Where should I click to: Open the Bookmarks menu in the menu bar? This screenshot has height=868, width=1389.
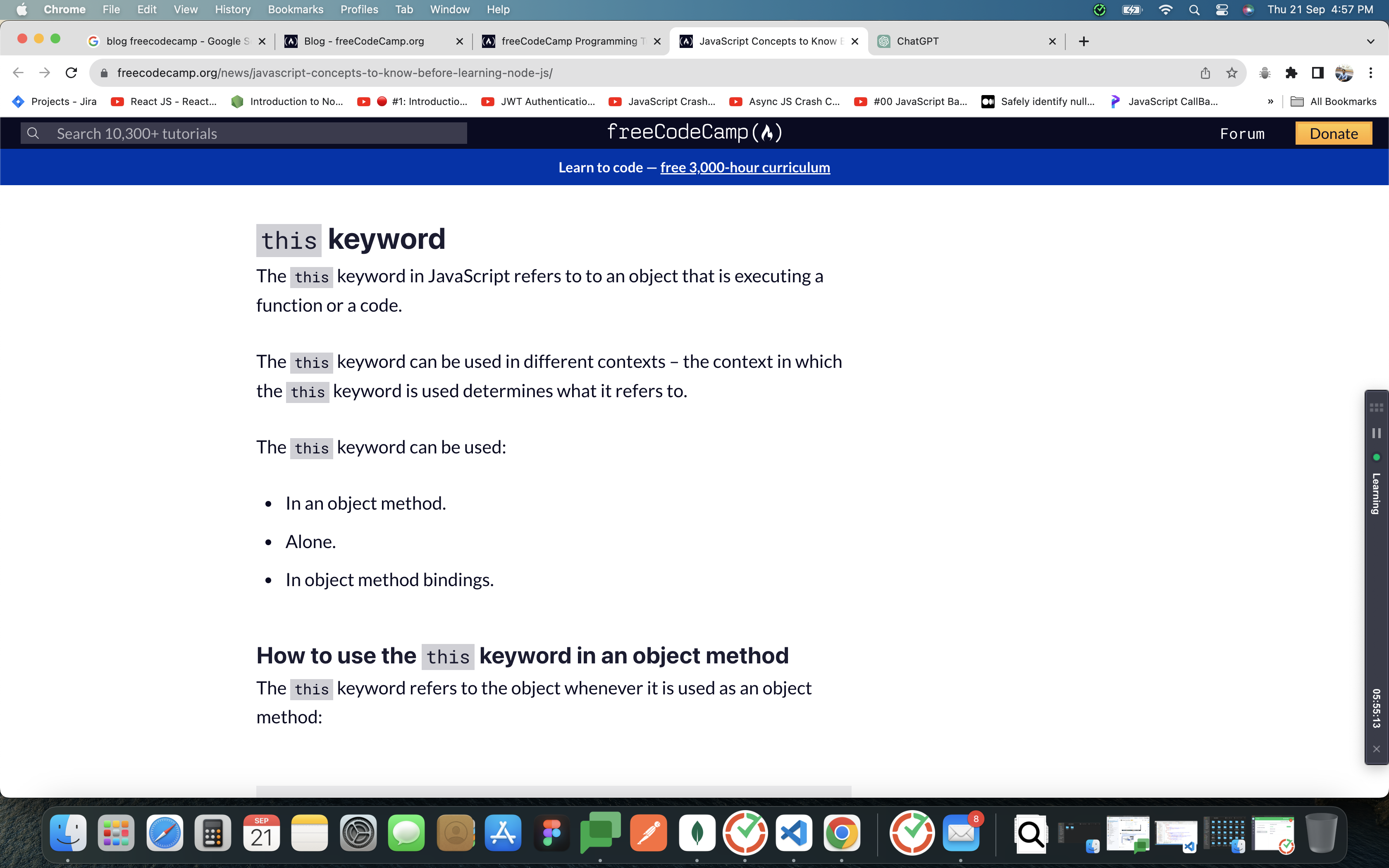coord(296,9)
